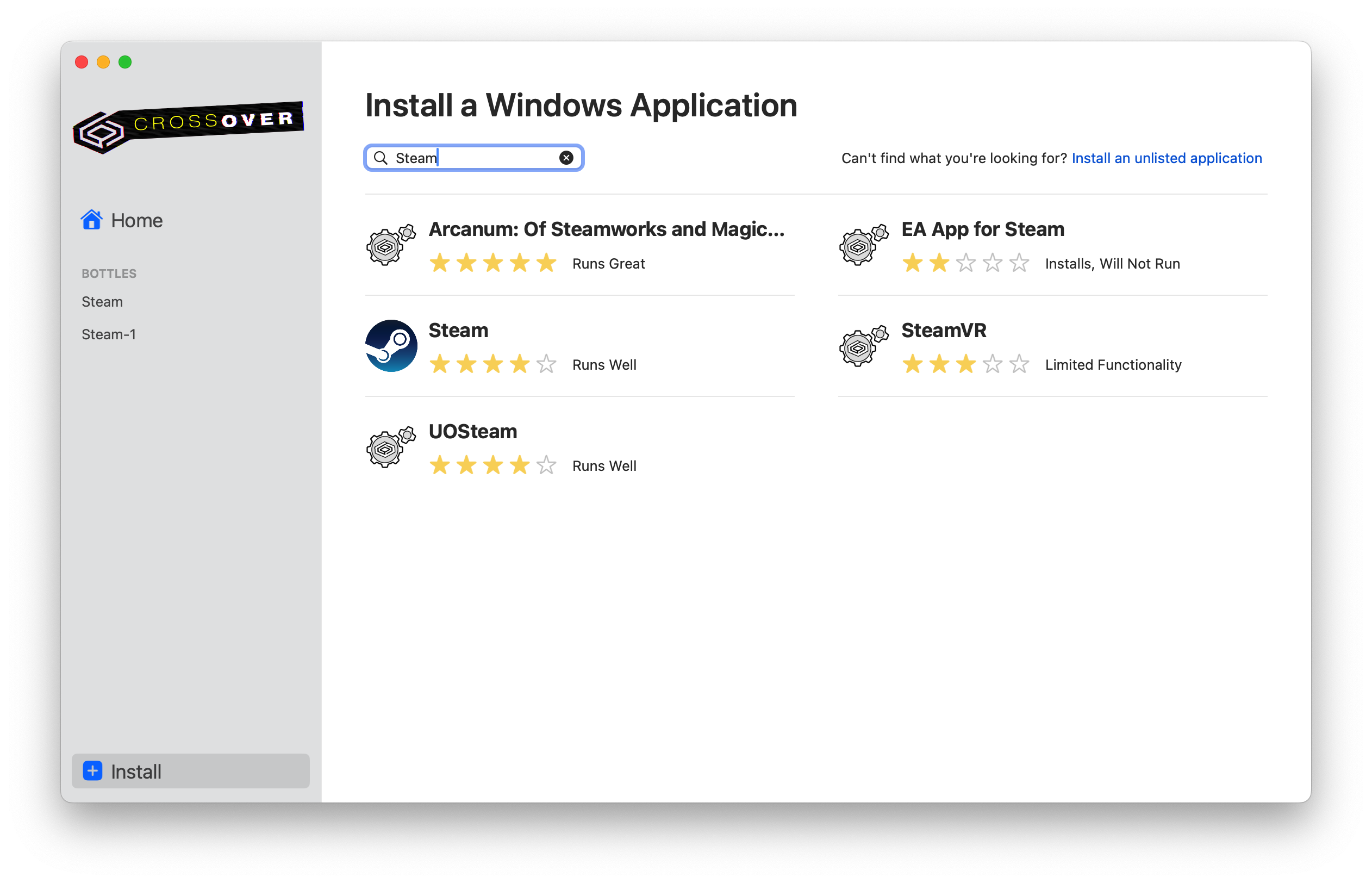Screen dimensions: 1372x883
Task: Open Install an unlisted application link
Action: coord(1168,158)
